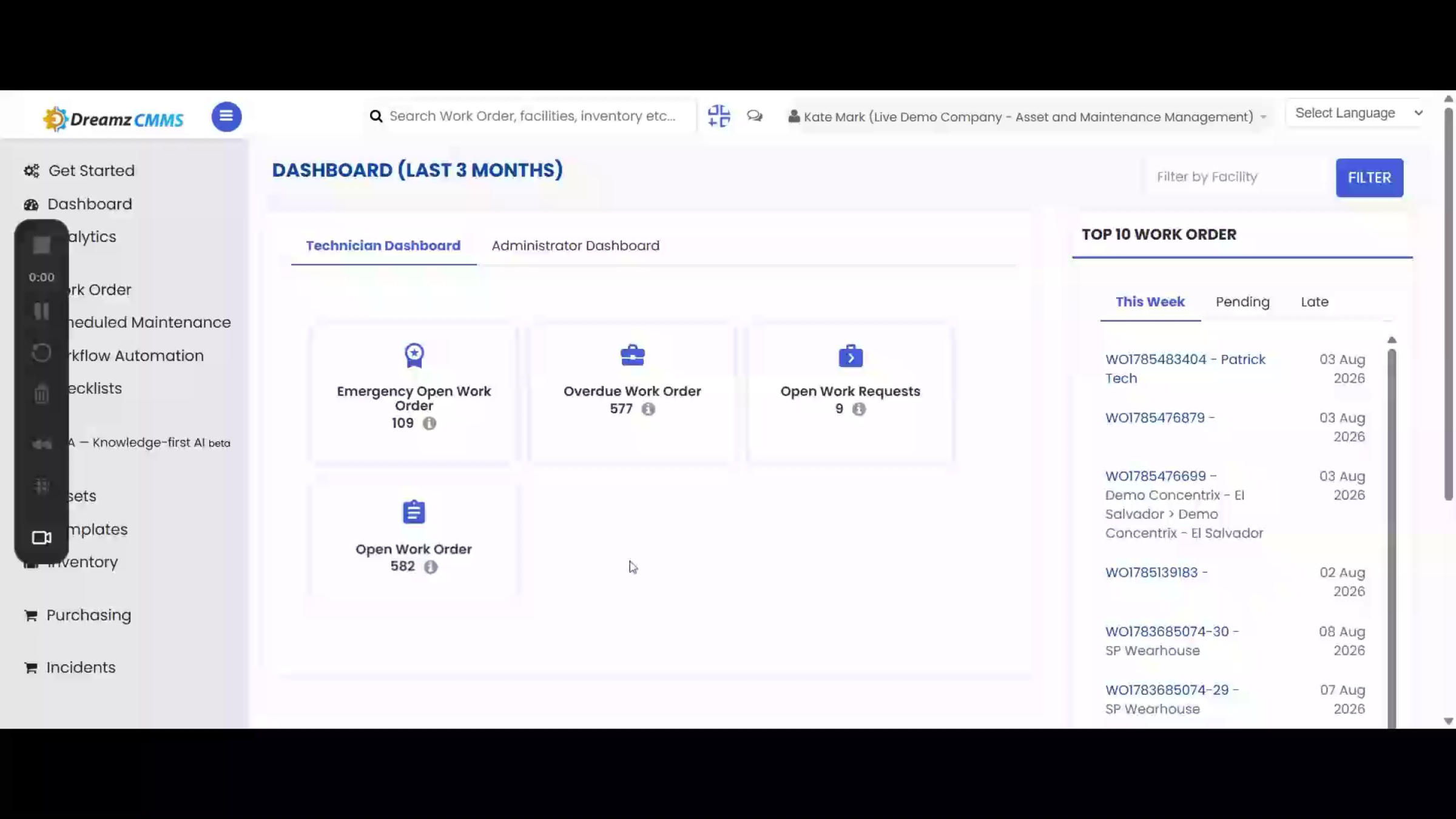Screen dimensions: 1456x819
Task: Delete the recording with trash icon
Action: pos(41,394)
